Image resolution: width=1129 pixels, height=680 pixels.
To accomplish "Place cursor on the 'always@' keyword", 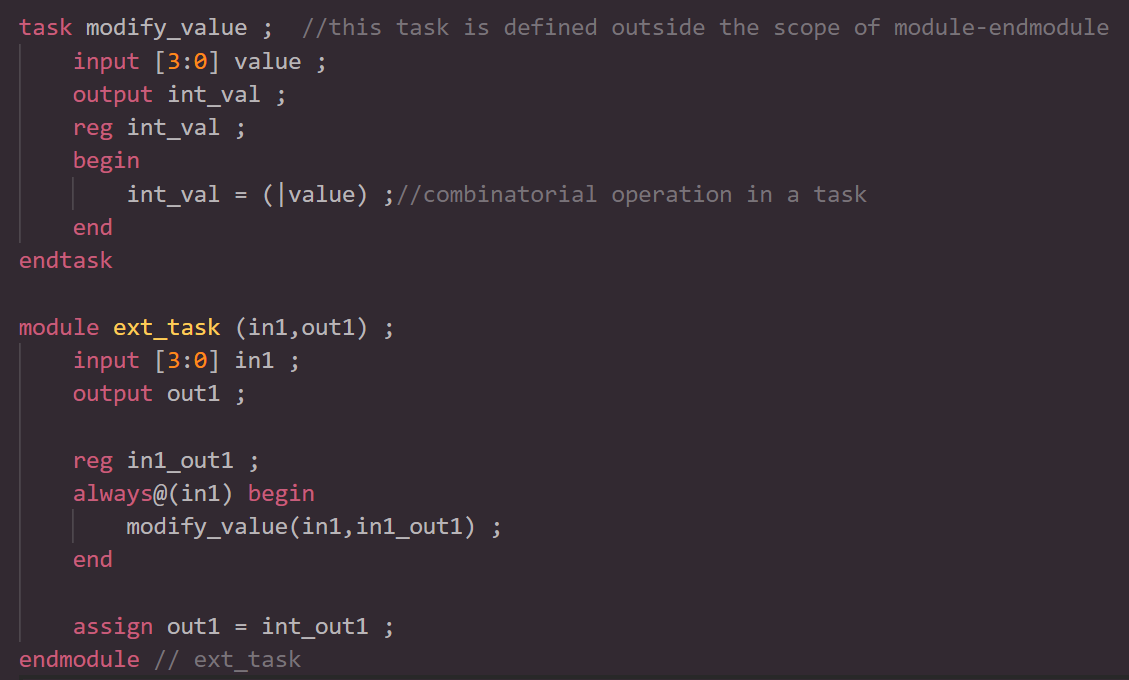I will click(113, 493).
